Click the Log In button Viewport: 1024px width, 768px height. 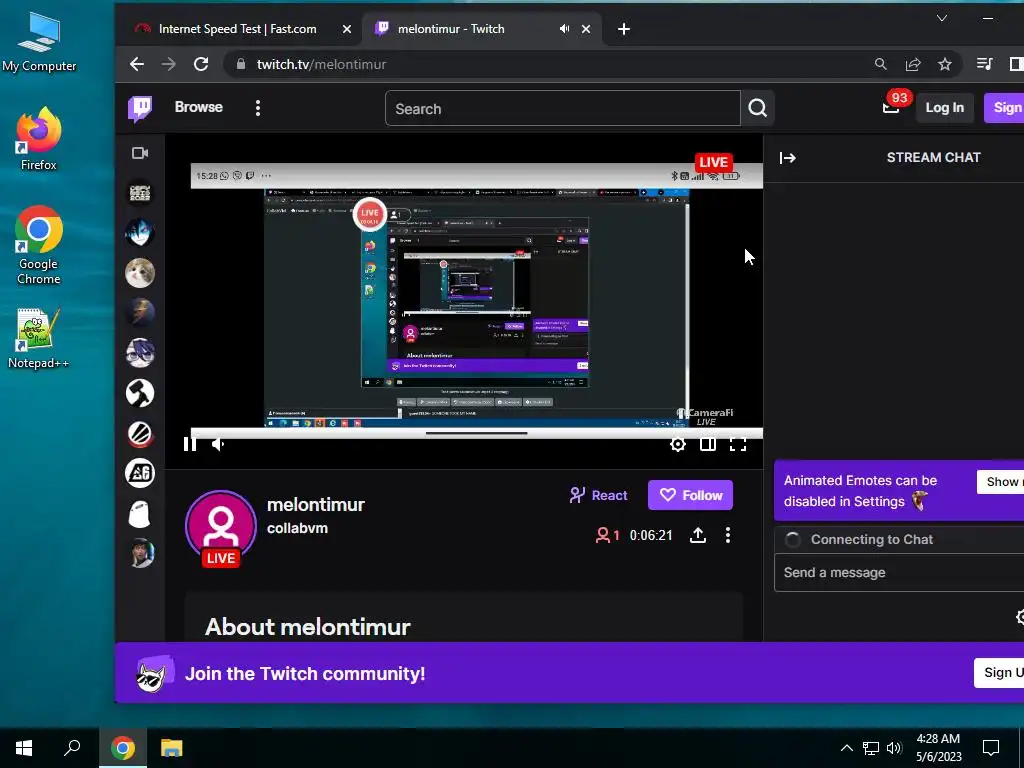[944, 108]
